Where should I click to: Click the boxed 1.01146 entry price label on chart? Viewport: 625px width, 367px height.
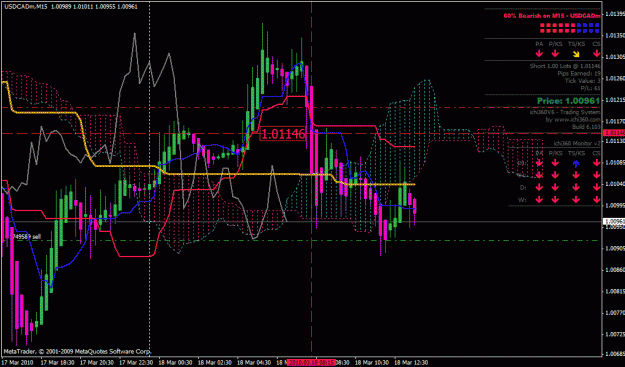pyautogui.click(x=283, y=133)
